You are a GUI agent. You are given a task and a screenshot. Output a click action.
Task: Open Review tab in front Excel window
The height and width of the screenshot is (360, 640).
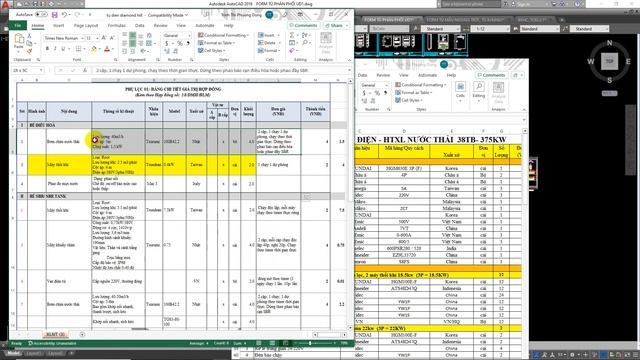160,25
